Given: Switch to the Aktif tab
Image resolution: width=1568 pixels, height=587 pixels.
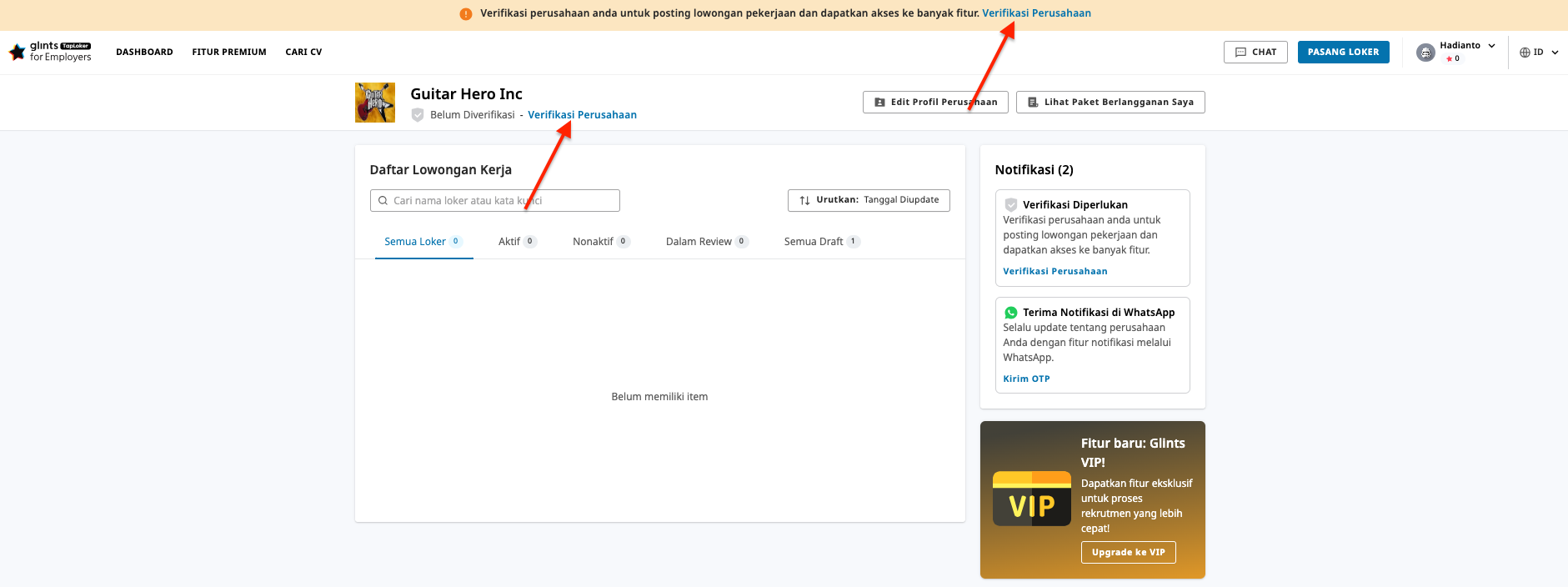Looking at the screenshot, I should (x=518, y=242).
